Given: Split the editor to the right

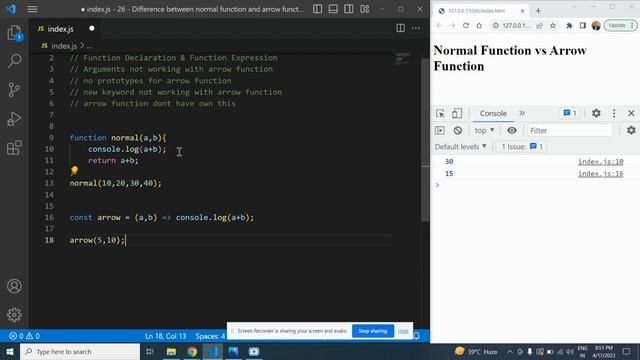Looking at the screenshot, I should pyautogui.click(x=400, y=28).
